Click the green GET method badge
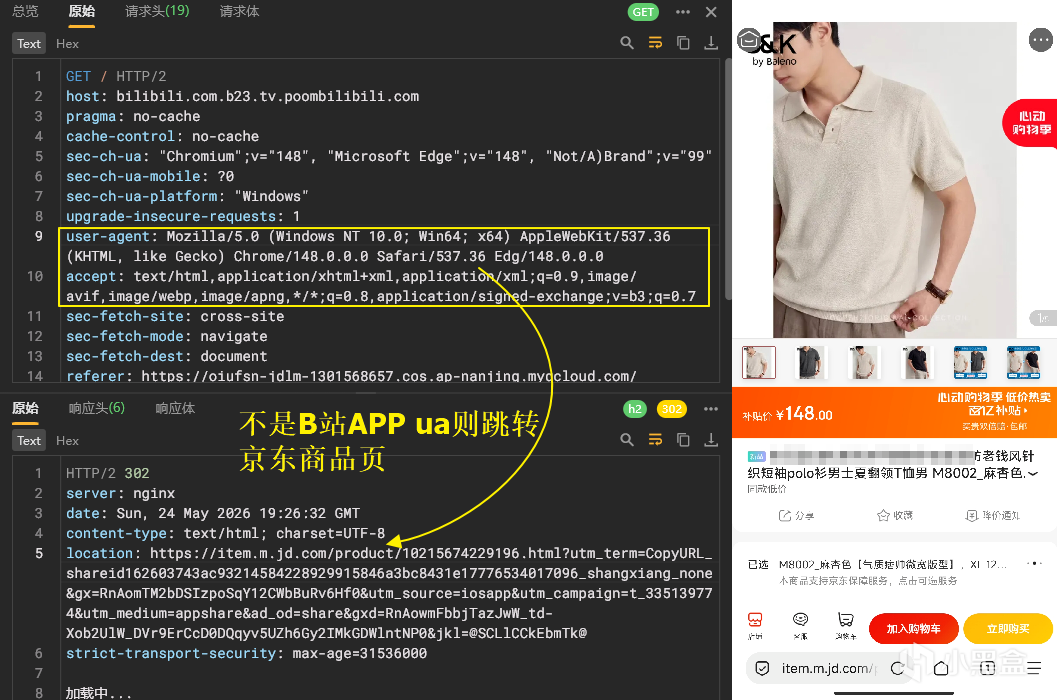This screenshot has height=700, width=1057. (x=643, y=12)
